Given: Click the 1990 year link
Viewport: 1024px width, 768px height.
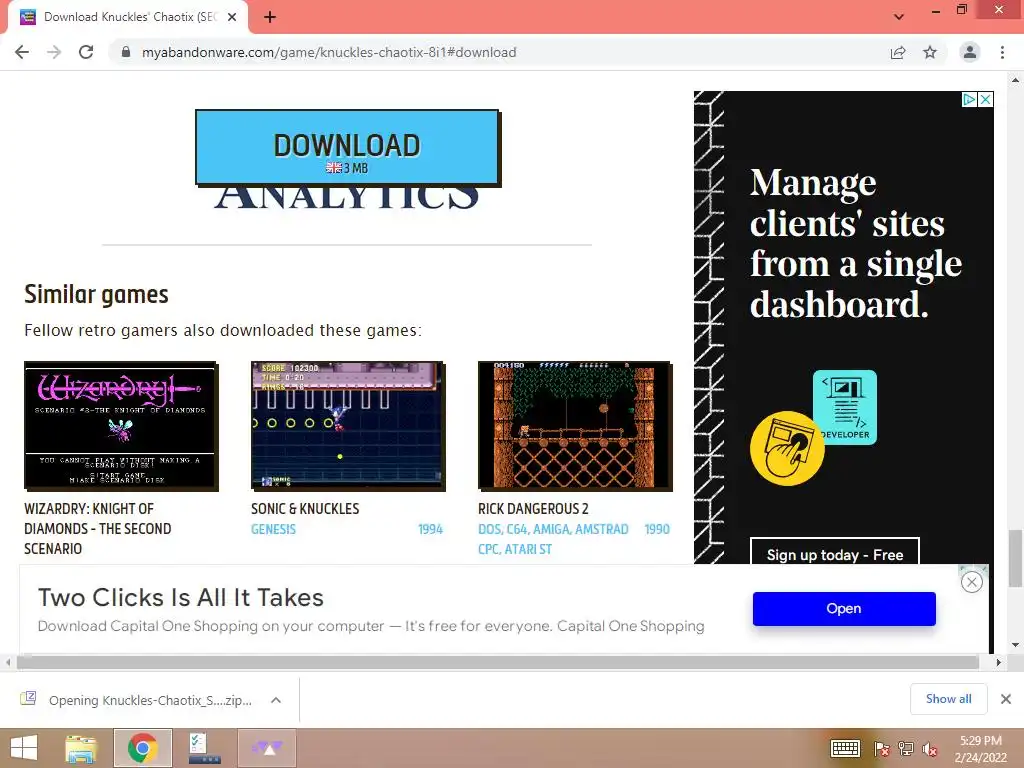Looking at the screenshot, I should click(657, 529).
